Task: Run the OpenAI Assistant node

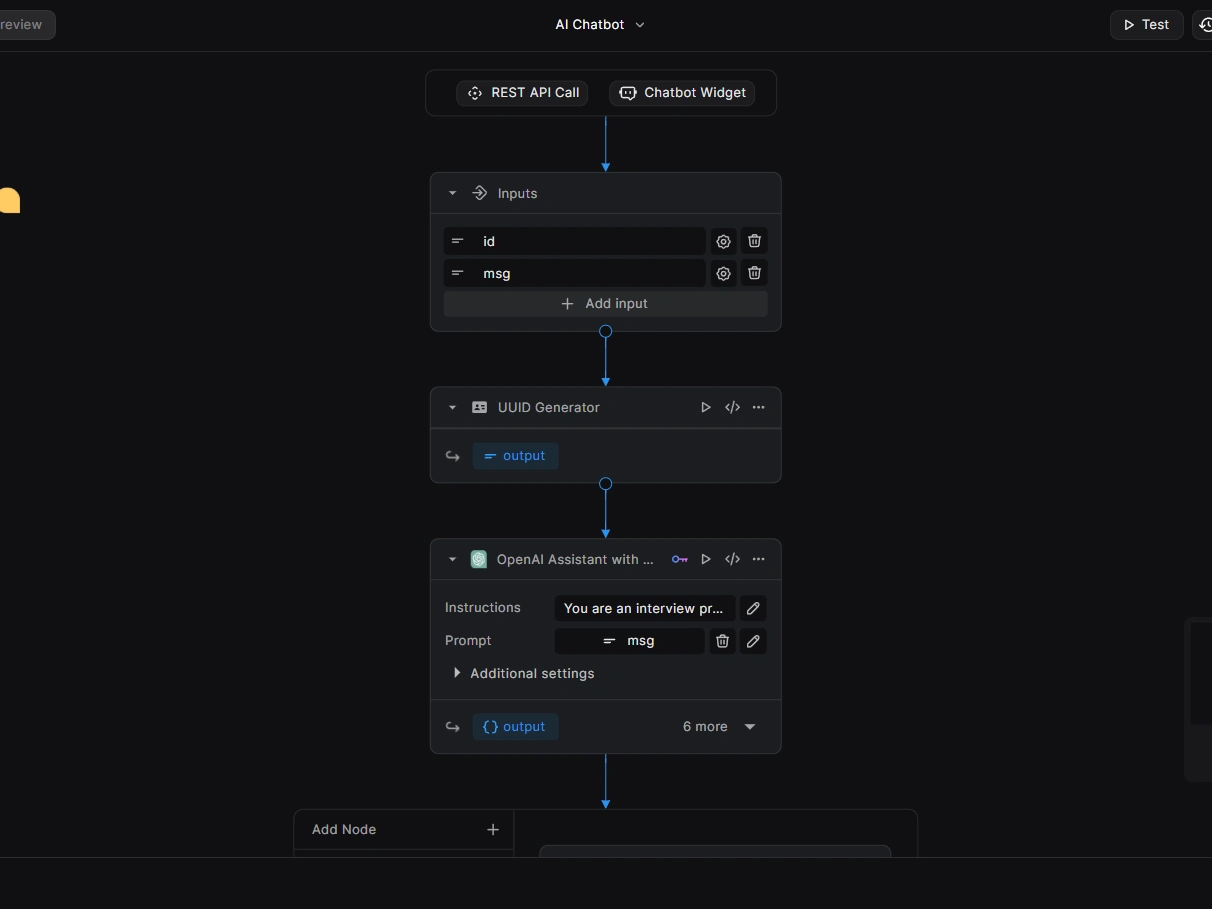Action: [x=706, y=559]
